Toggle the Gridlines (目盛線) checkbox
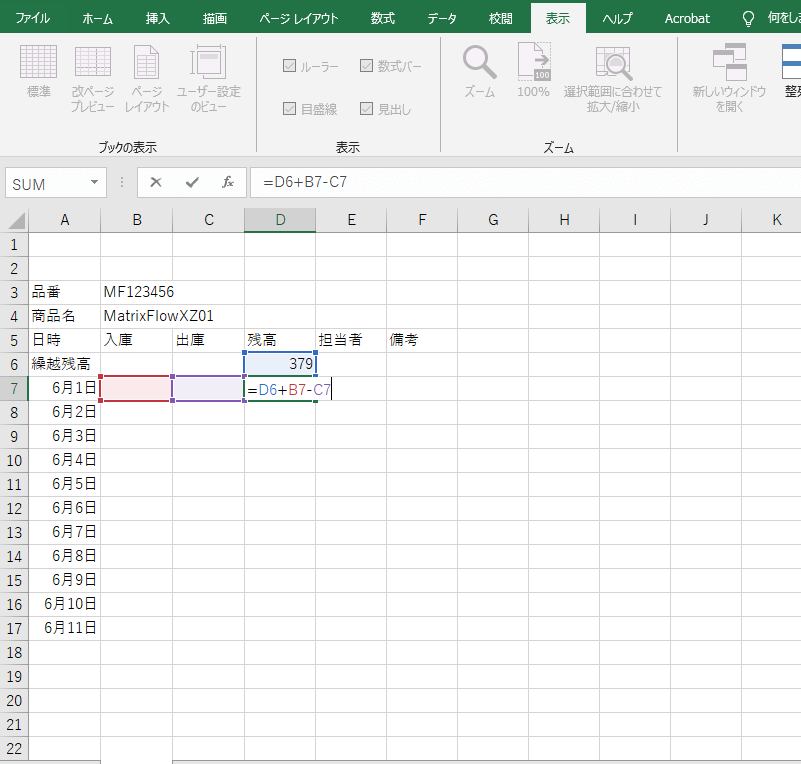801x764 pixels. pyautogui.click(x=289, y=108)
